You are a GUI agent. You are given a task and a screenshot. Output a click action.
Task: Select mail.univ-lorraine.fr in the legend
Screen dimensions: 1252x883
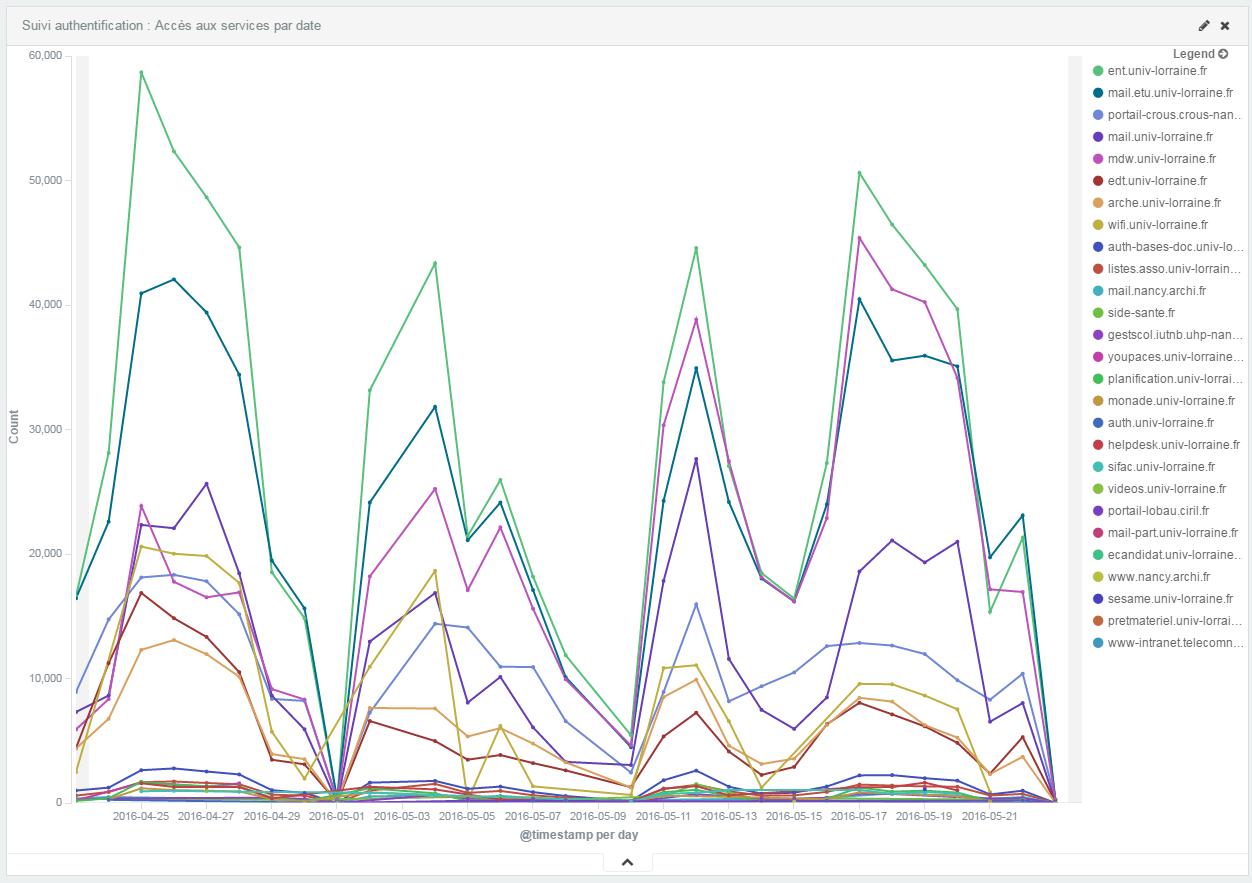pos(1160,137)
